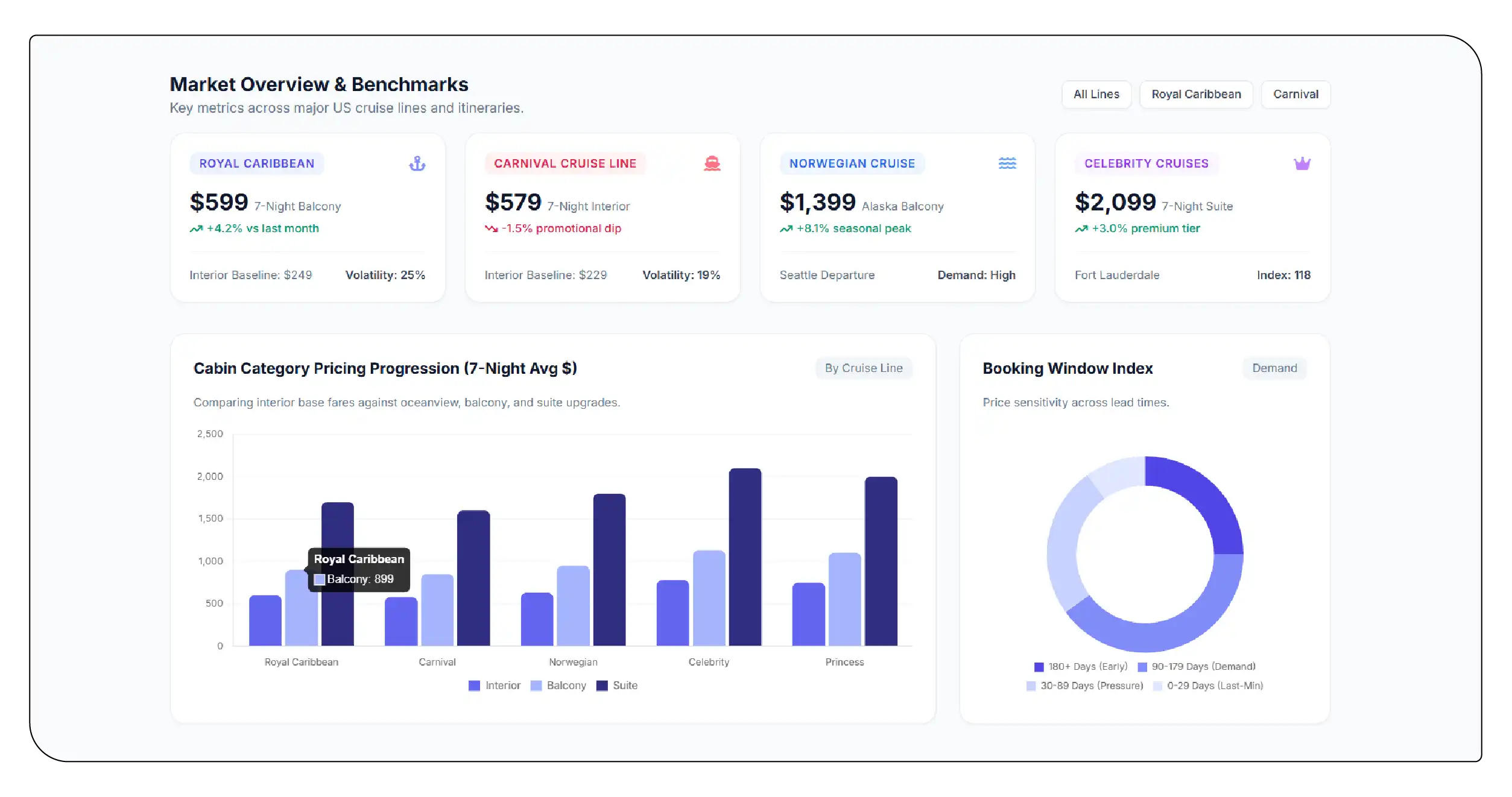Filter by Carnival in top bar
The image size is (1512, 797).
[x=1295, y=95]
